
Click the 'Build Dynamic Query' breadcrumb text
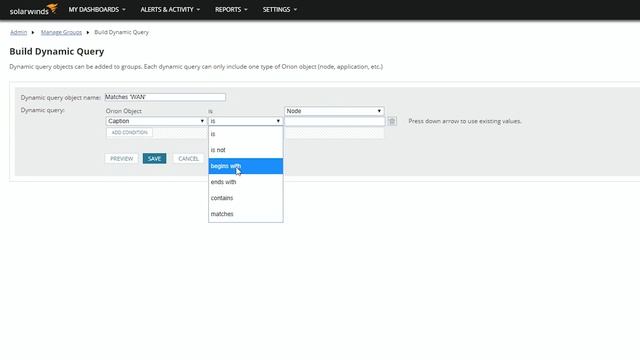click(121, 32)
